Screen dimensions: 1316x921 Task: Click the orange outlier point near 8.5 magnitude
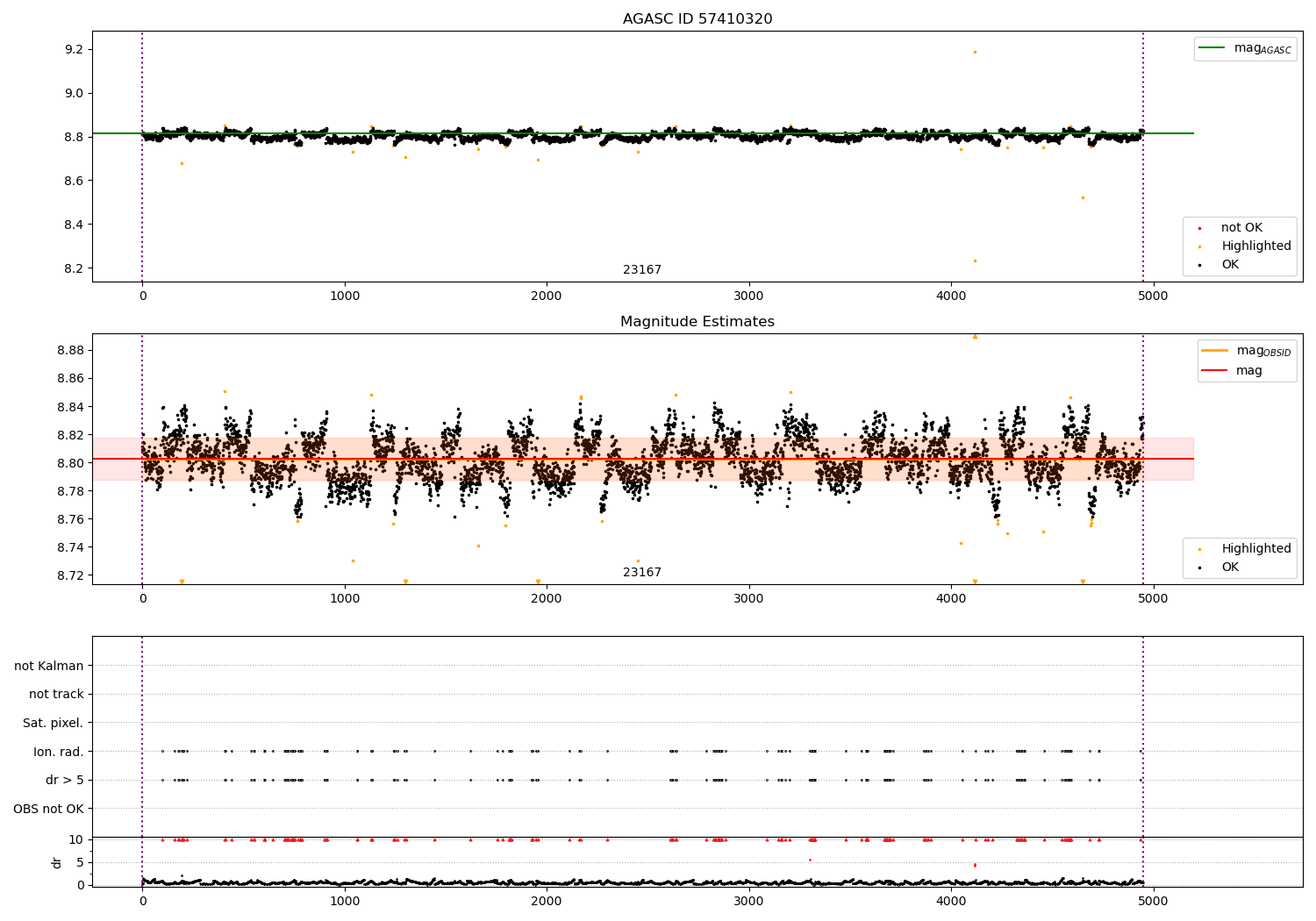1083,197
